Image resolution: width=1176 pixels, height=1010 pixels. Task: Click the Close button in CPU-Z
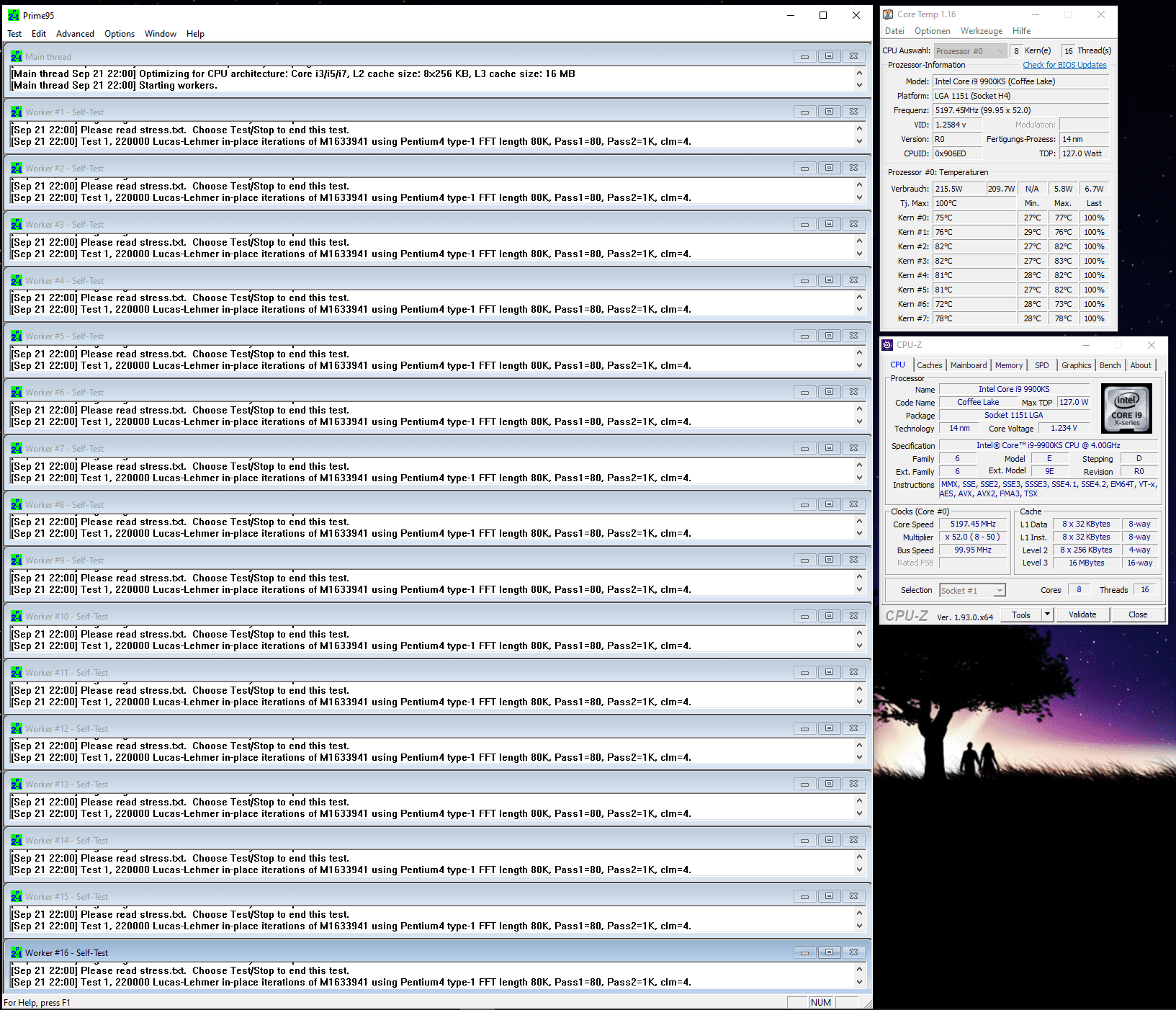[1138, 615]
